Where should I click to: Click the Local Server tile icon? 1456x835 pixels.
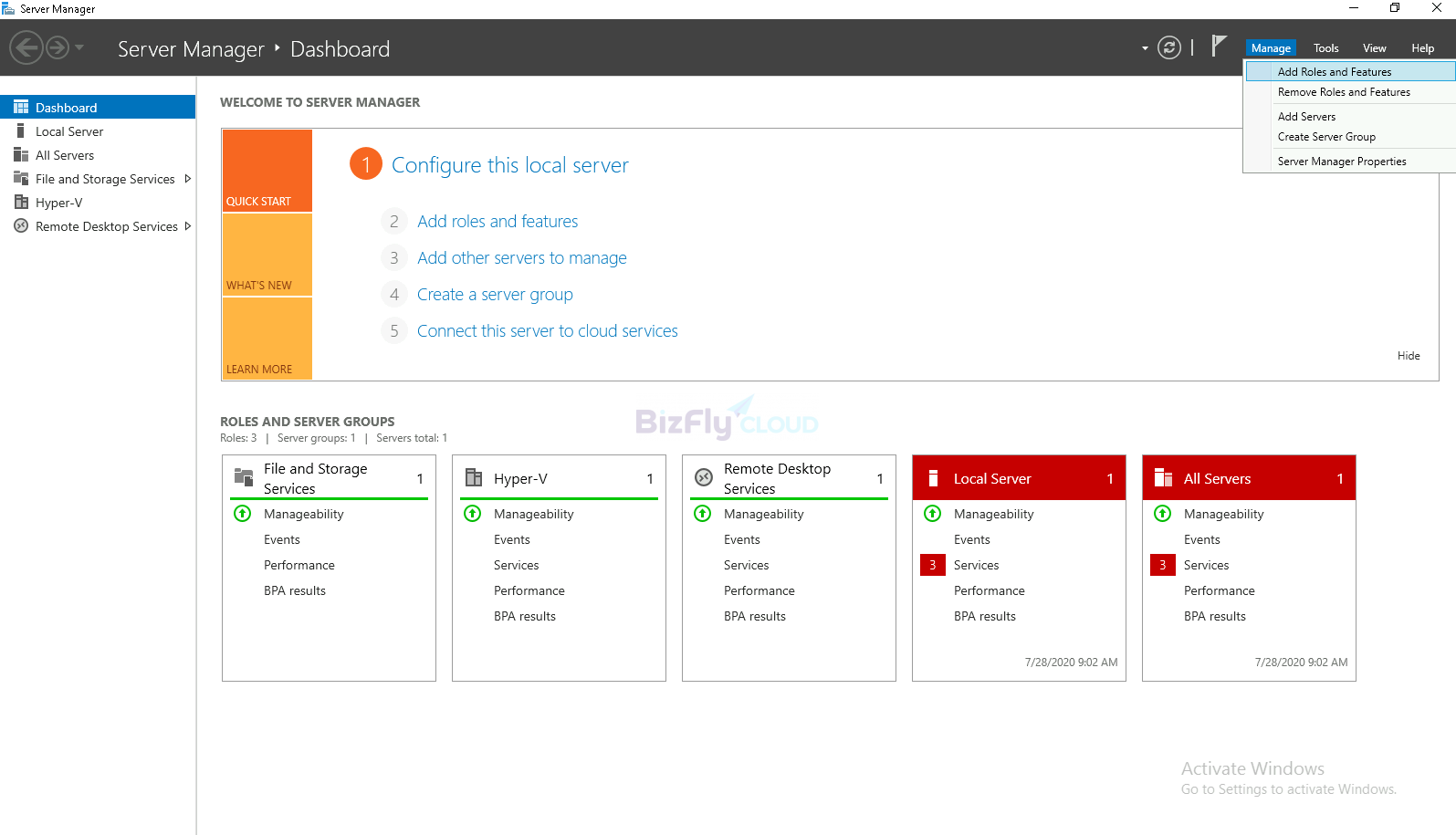933,478
